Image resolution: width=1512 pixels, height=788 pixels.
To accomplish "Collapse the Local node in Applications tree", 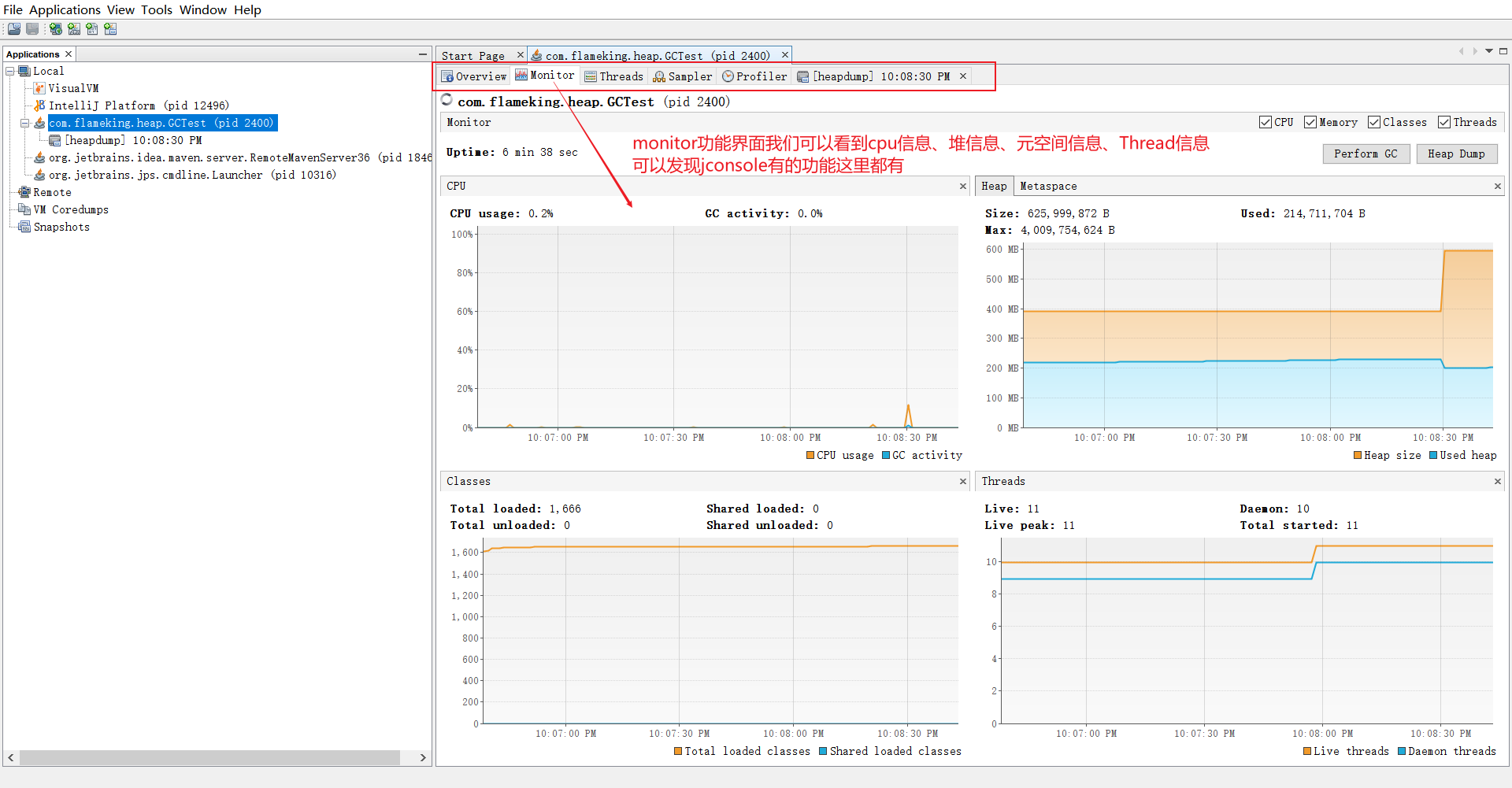I will click(x=10, y=71).
